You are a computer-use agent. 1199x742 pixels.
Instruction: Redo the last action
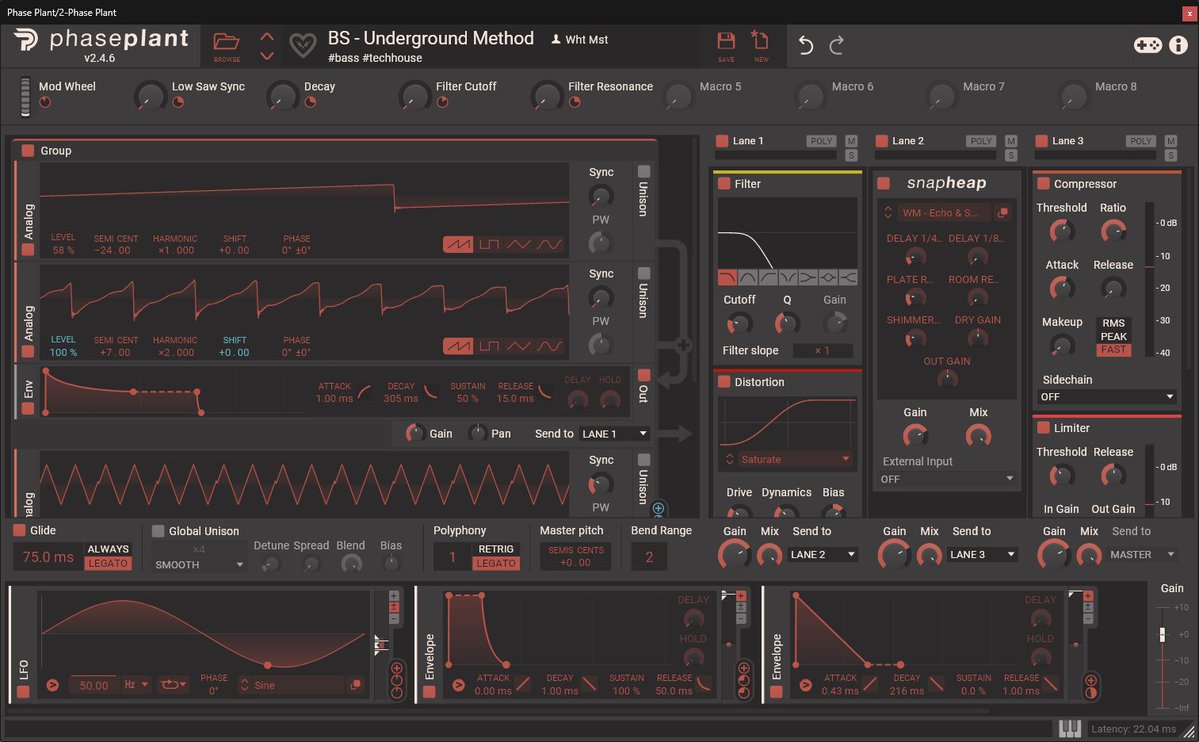tap(837, 45)
